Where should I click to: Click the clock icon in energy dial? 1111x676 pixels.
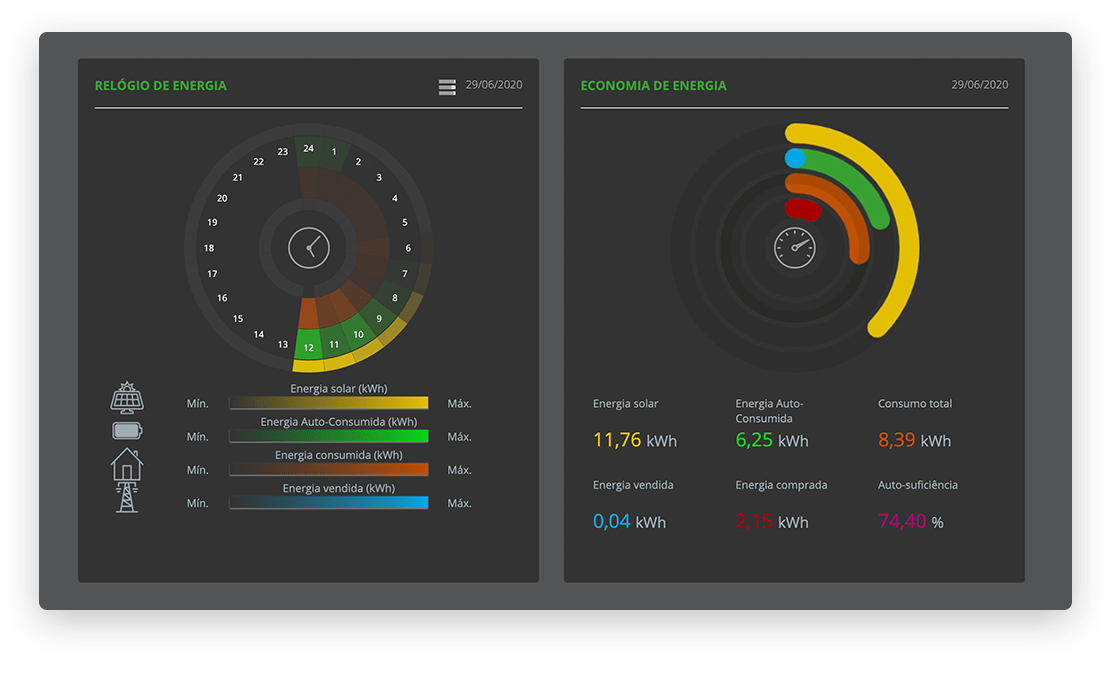coord(309,247)
